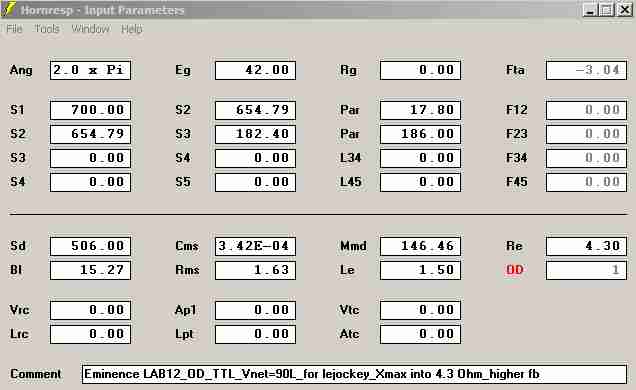Select the Rms field with 1.63

pos(256,270)
